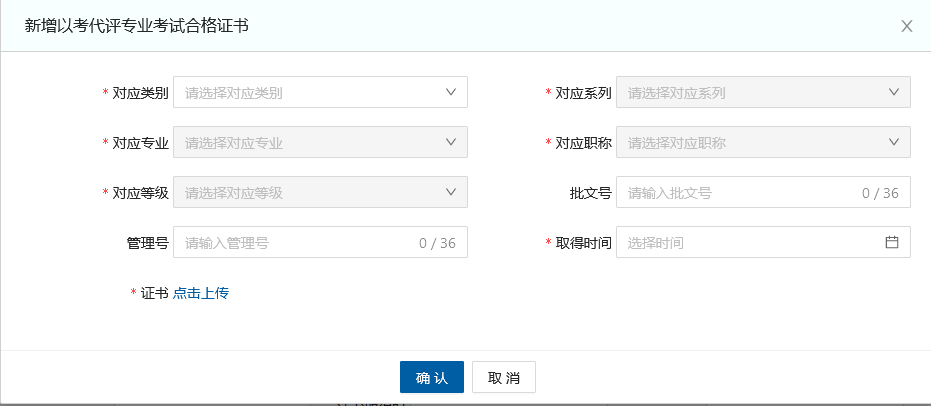Click the chevron arrow of 对应类别
The width and height of the screenshot is (931, 406).
click(450, 92)
